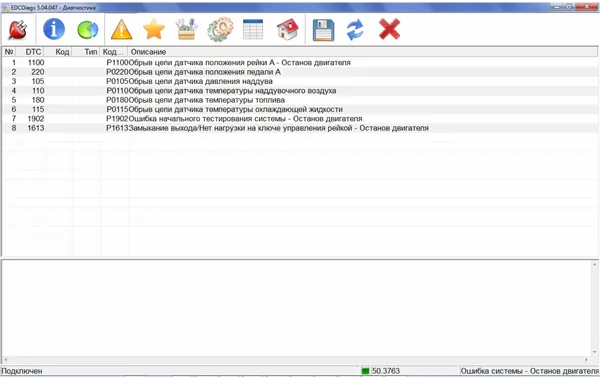
Task: Select row P1613 Замыкание выхода/Нет нагрузки
Action: [x=300, y=128]
